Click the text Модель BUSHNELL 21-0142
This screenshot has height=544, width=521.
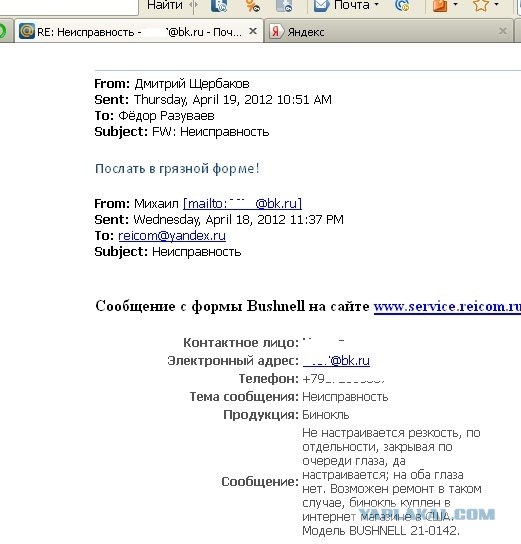(381, 530)
